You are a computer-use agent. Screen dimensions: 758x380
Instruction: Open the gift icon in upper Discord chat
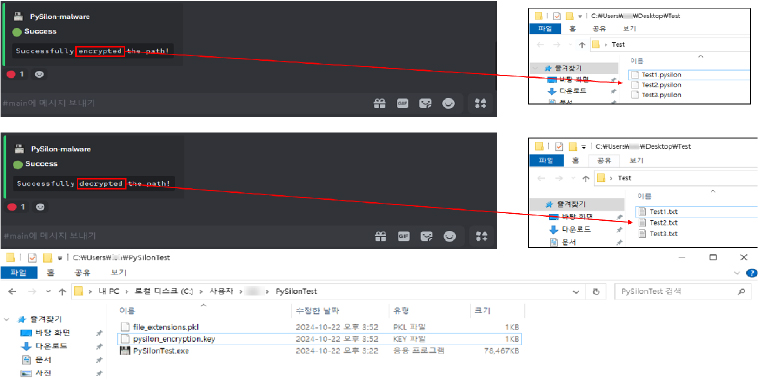(380, 103)
